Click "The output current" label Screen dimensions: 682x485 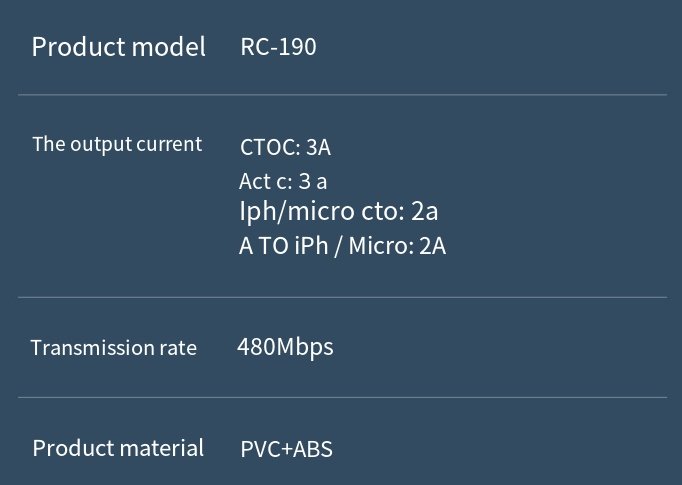pos(117,144)
